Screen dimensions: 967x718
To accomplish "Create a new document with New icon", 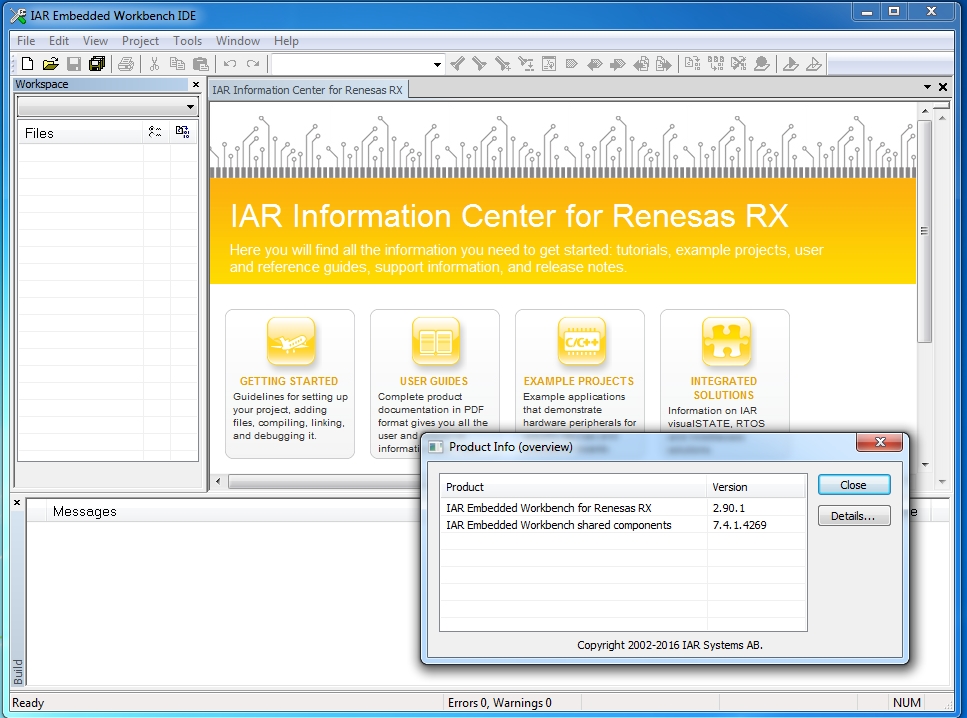I will [27, 64].
